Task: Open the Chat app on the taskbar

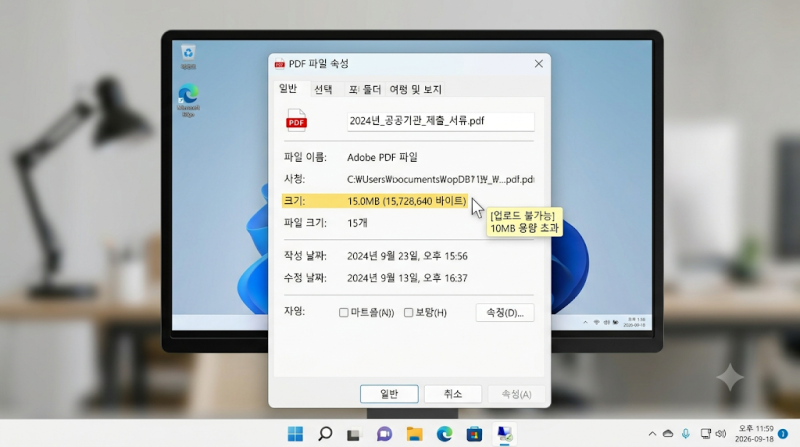Action: point(384,434)
